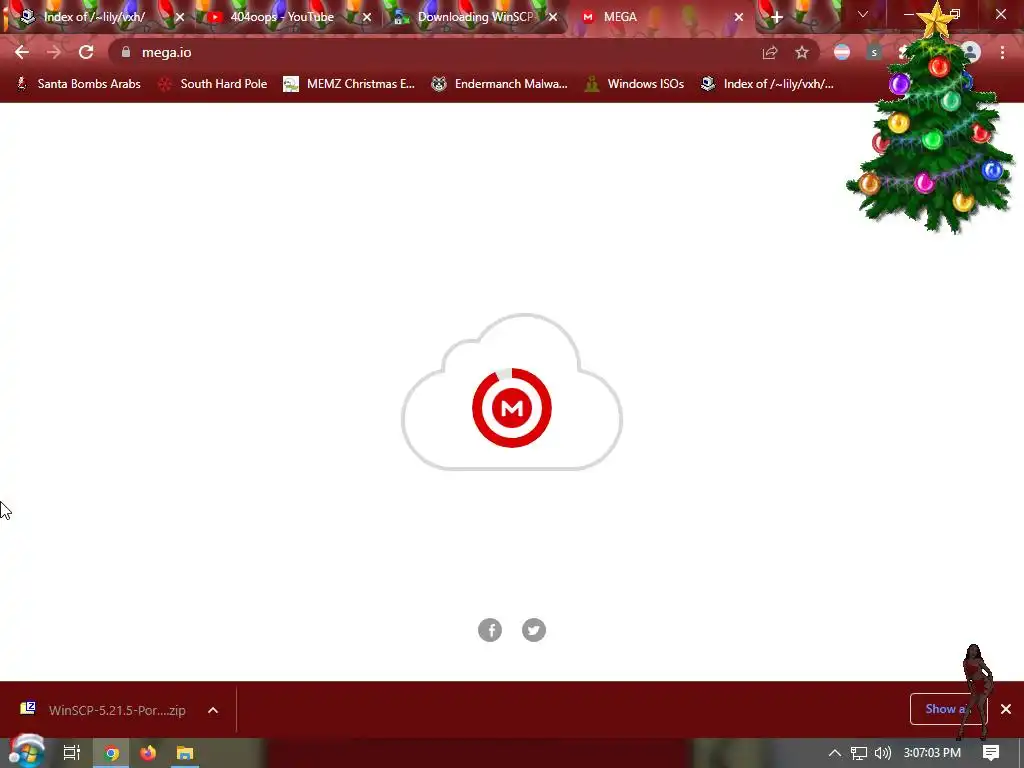Open File Explorer from the taskbar
The width and height of the screenshot is (1024, 768).
pyautogui.click(x=185, y=753)
